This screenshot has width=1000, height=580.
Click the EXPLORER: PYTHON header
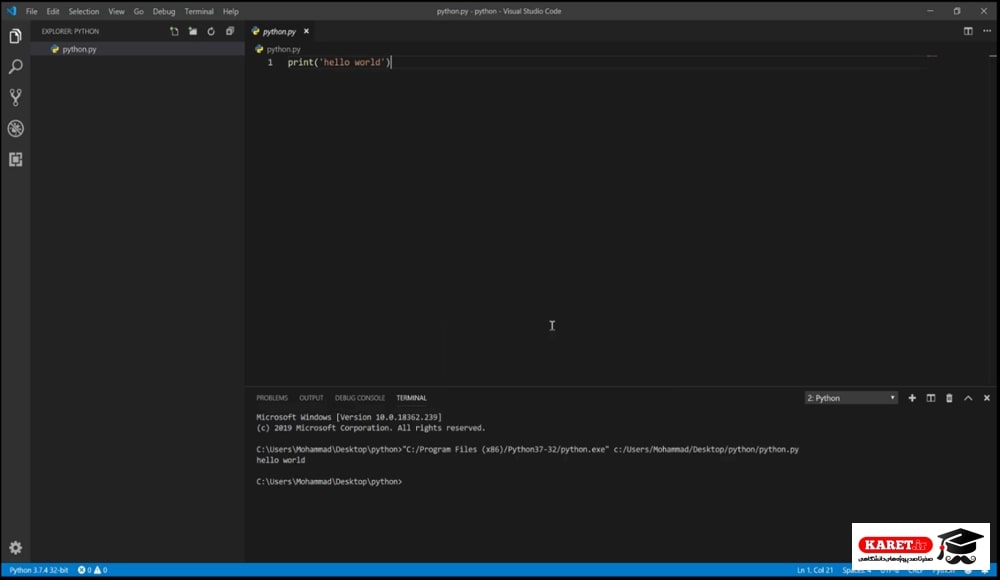coord(70,31)
